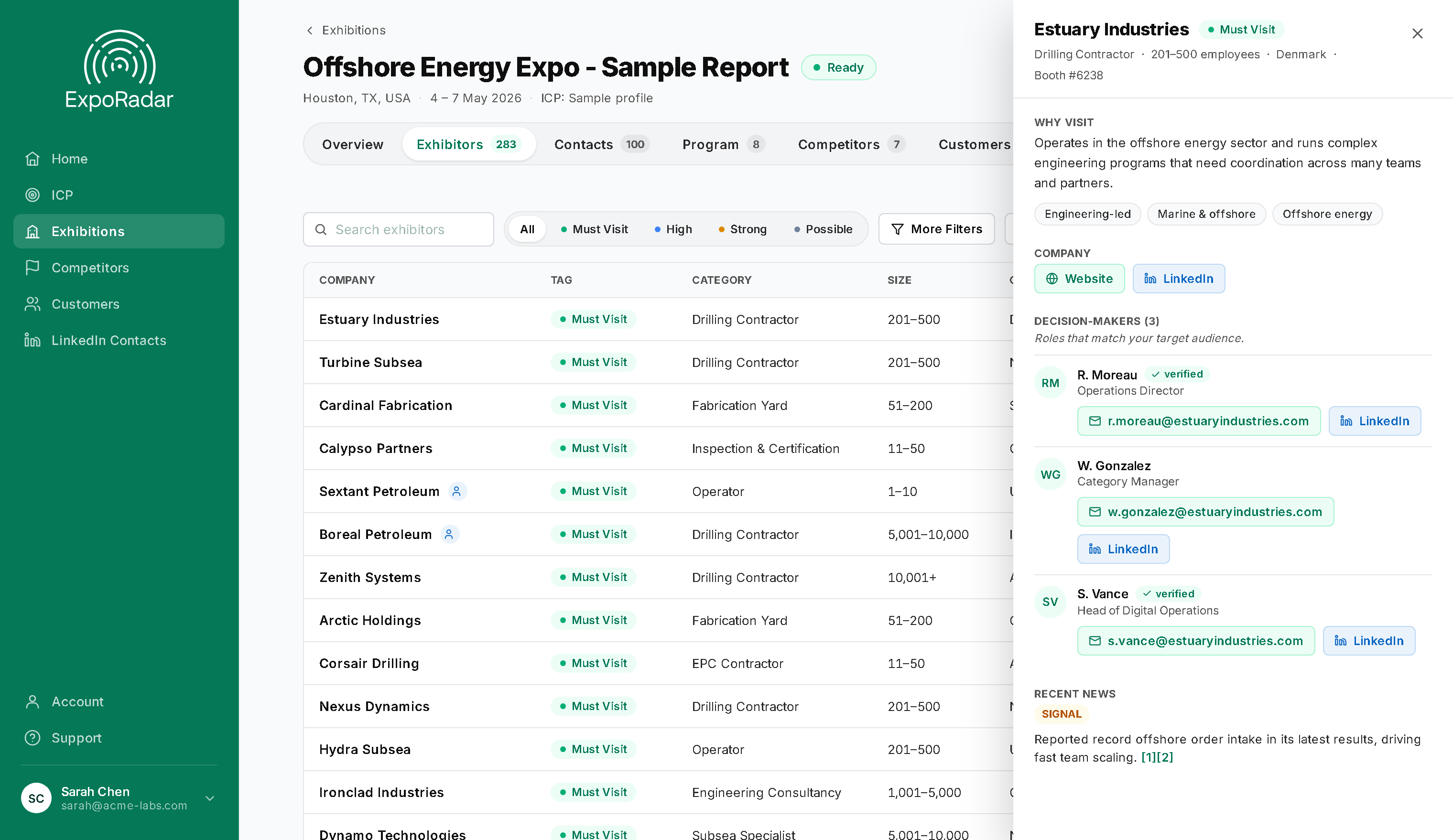The height and width of the screenshot is (840, 1453).
Task: Email r.moreau@estuaryindustries.com
Action: (1199, 421)
